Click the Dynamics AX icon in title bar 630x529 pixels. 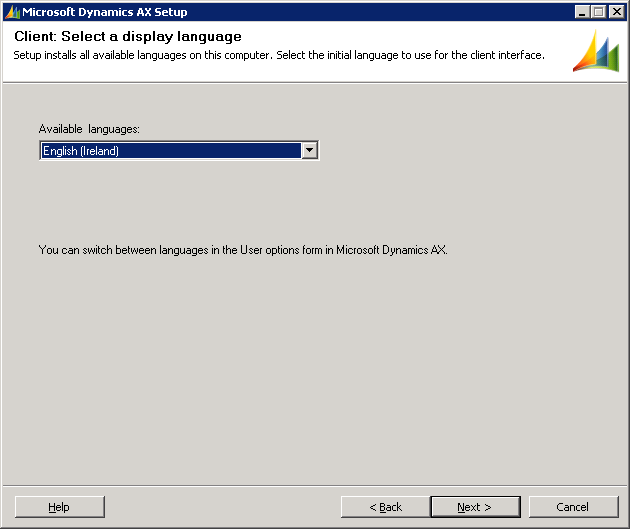[12, 12]
